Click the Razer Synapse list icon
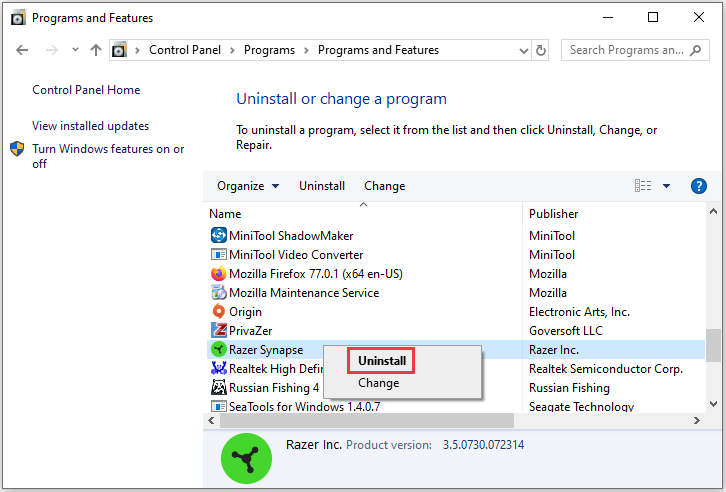The image size is (726, 492). 219,349
